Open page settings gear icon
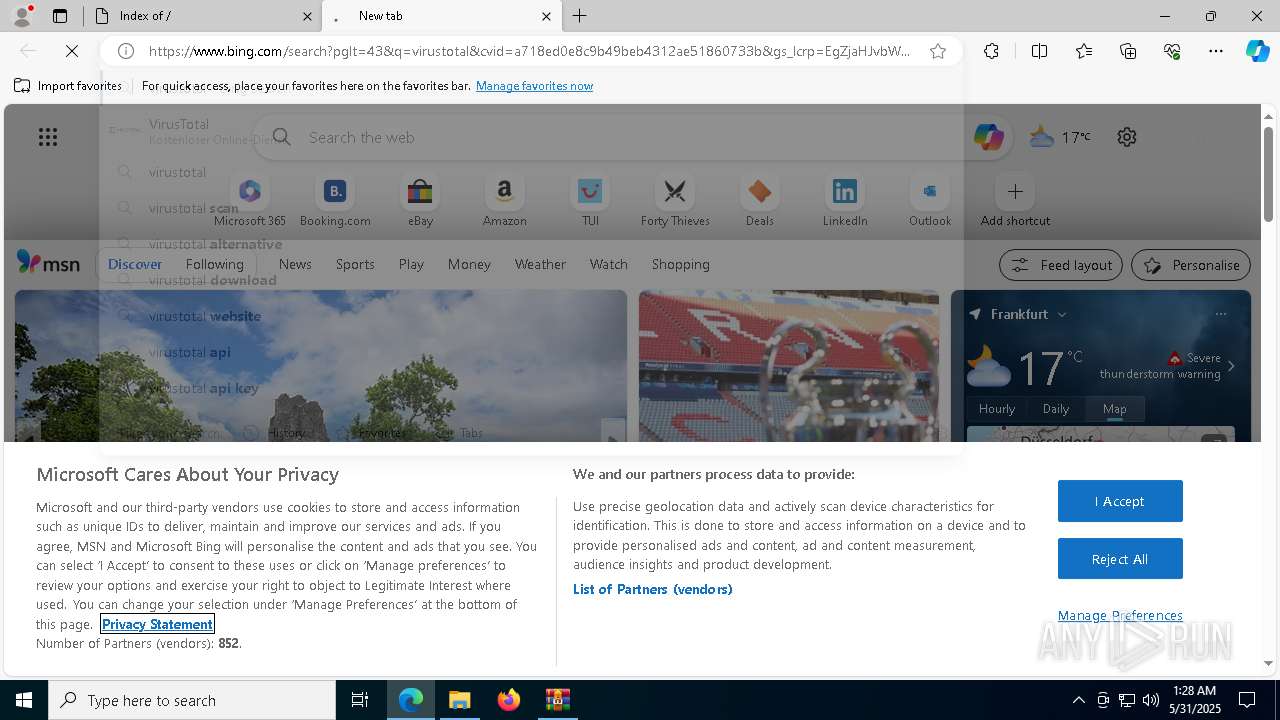 pyautogui.click(x=1127, y=137)
